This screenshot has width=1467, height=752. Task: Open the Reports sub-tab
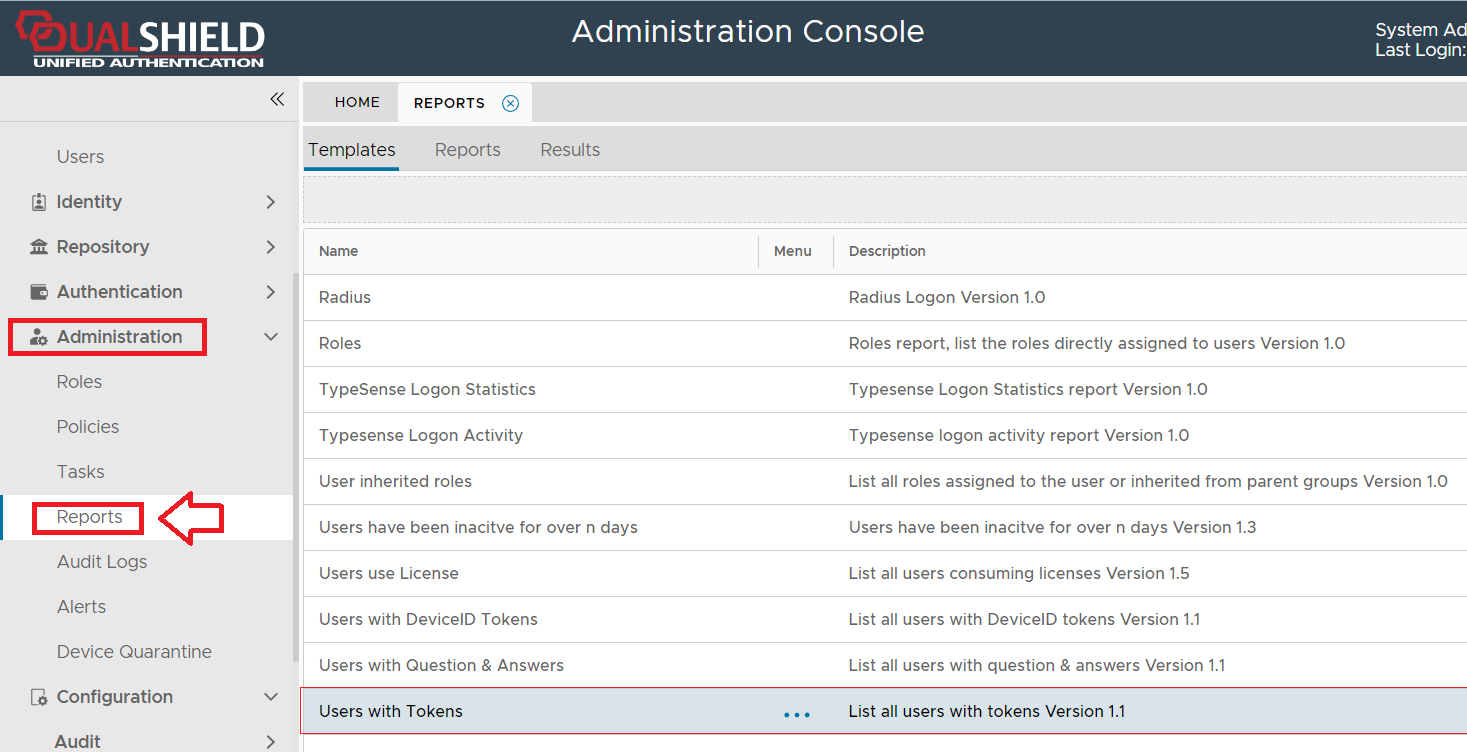pos(467,150)
